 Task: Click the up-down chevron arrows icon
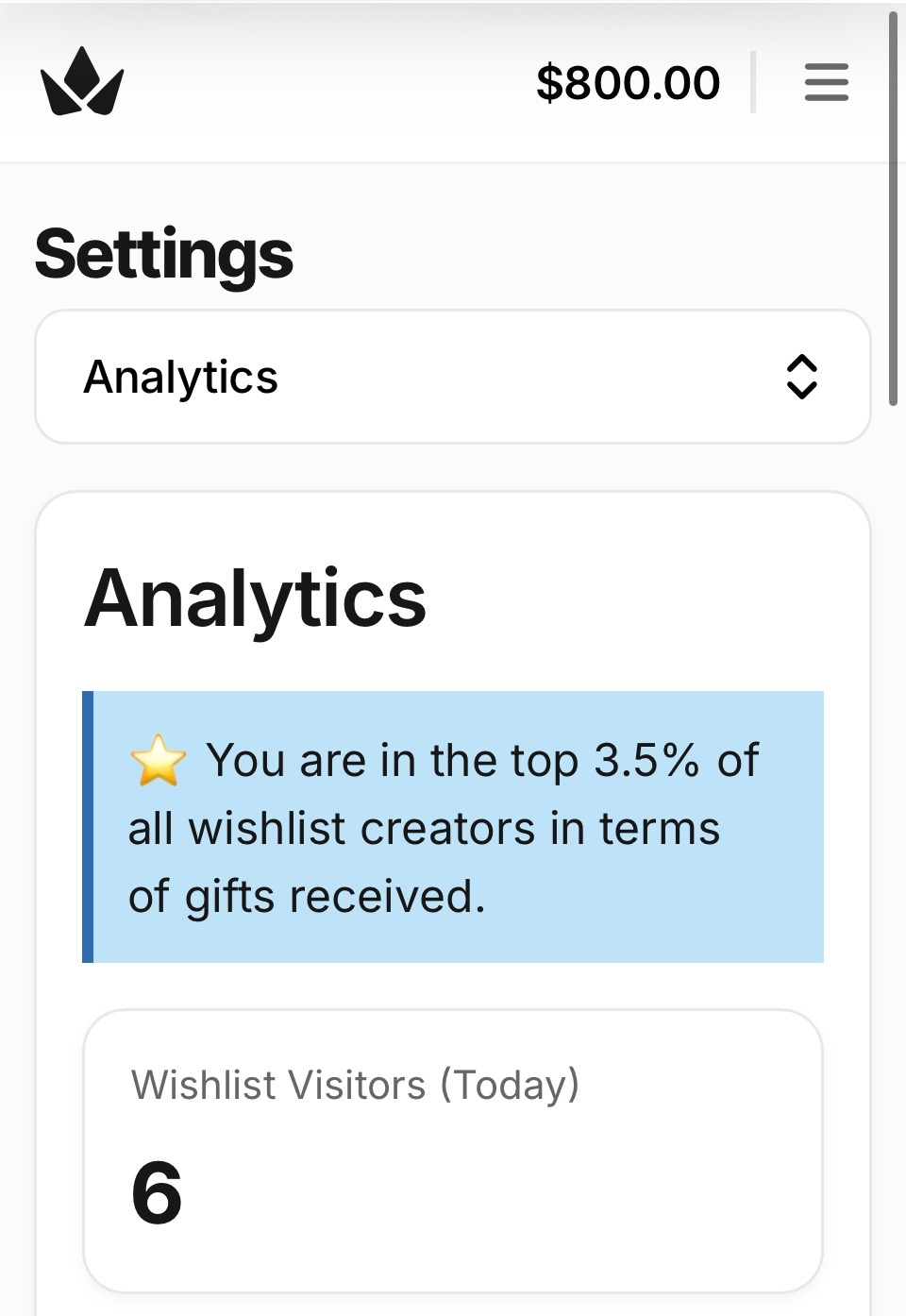[801, 377]
